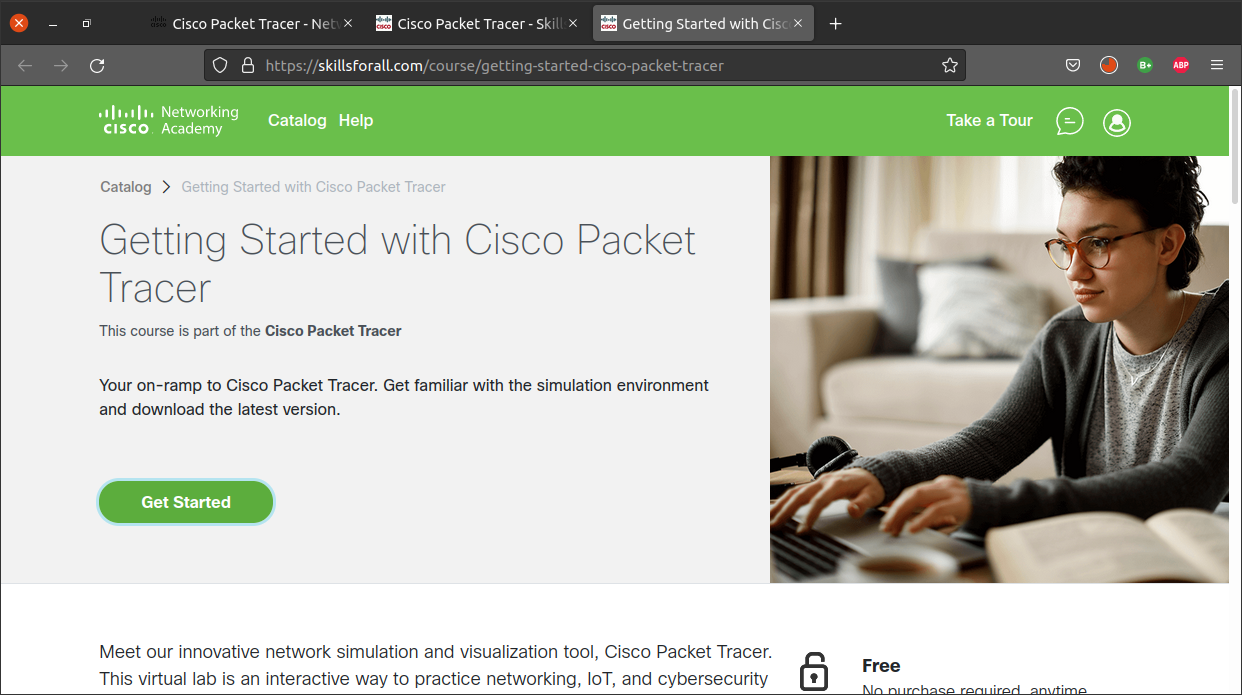Bookmark this page with the star icon
The image size is (1242, 695).
[949, 65]
